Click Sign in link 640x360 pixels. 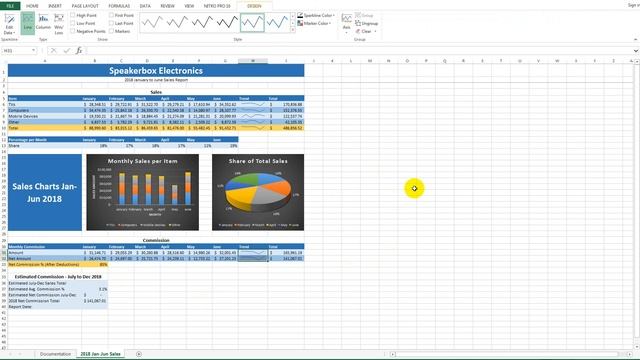pos(633,5)
